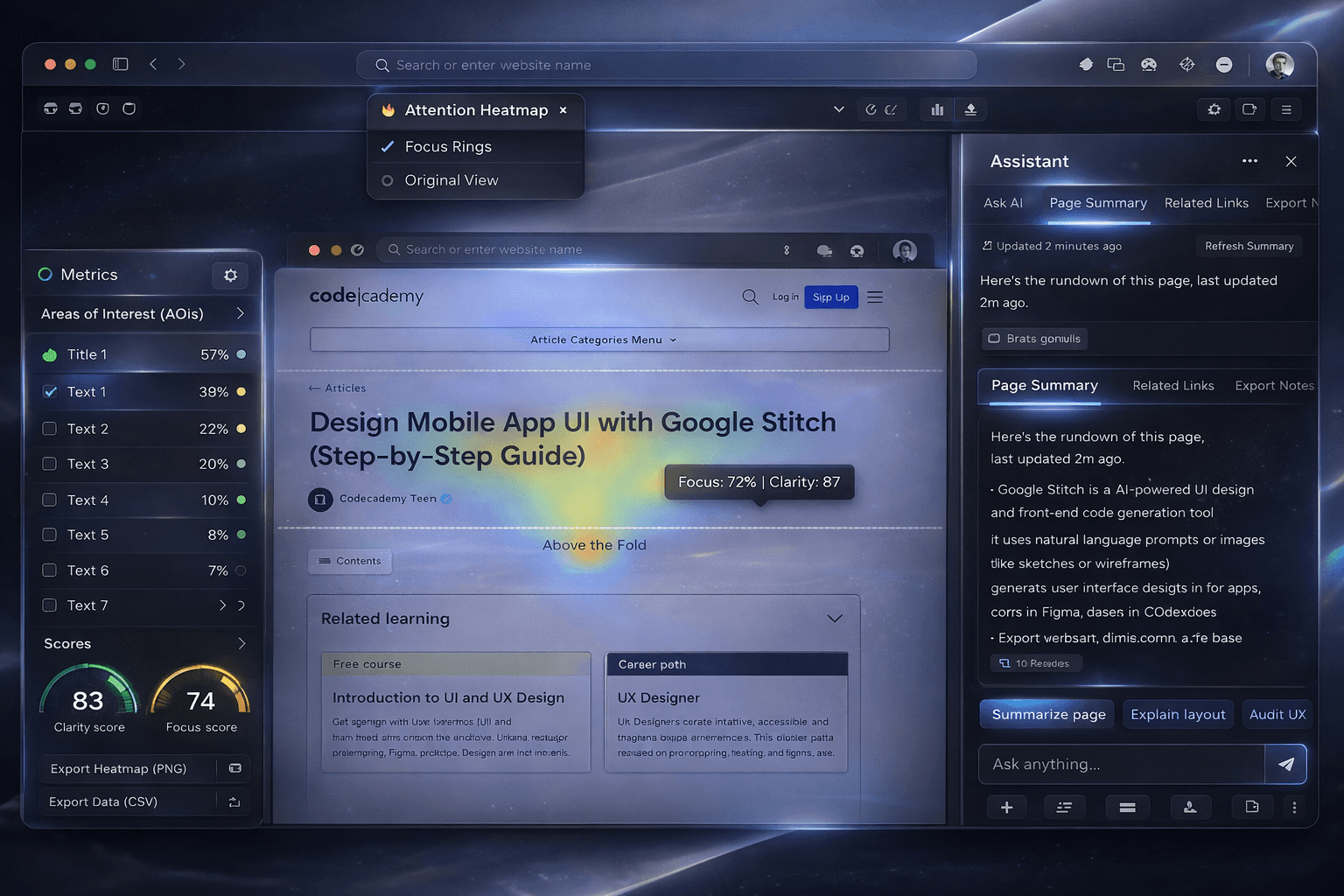Select upper Page Summary tab
This screenshot has width=1344, height=896.
[x=1098, y=203]
